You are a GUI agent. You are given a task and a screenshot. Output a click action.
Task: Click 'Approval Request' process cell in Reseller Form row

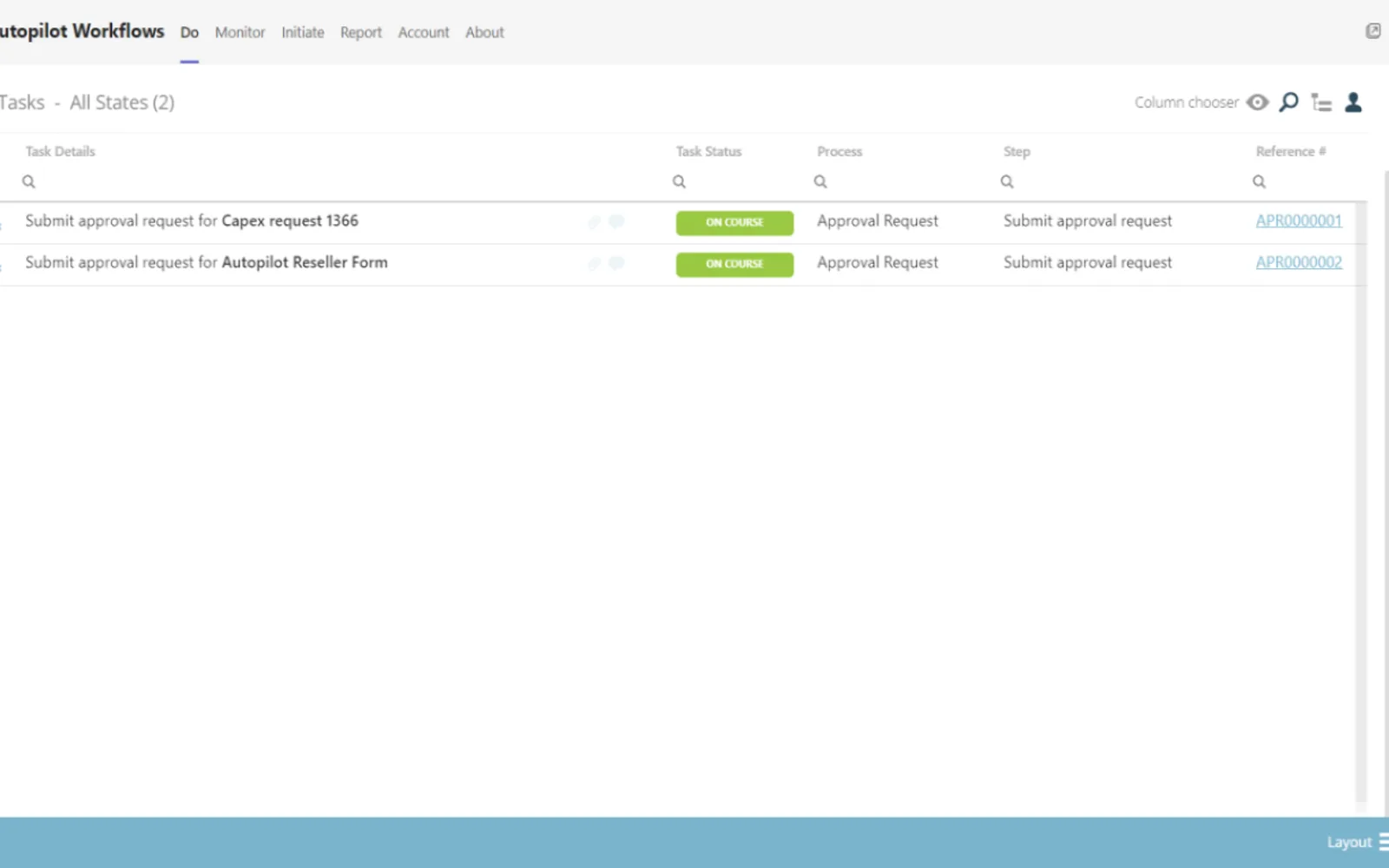[877, 262]
